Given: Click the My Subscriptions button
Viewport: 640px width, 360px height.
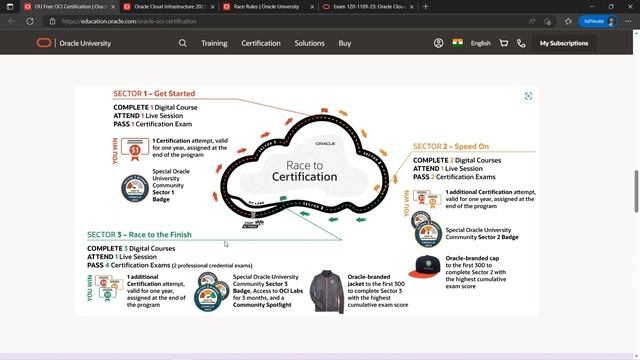Looking at the screenshot, I should [564, 43].
